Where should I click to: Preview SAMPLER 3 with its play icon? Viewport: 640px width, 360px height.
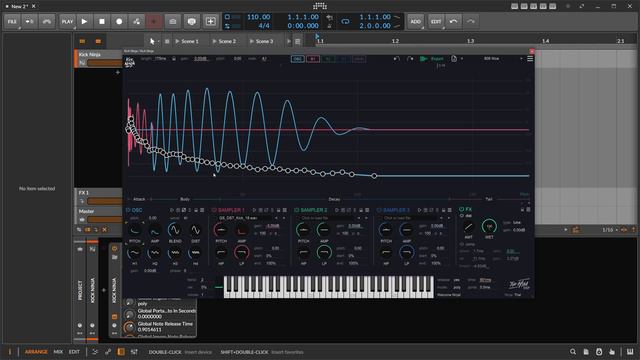coord(419,210)
